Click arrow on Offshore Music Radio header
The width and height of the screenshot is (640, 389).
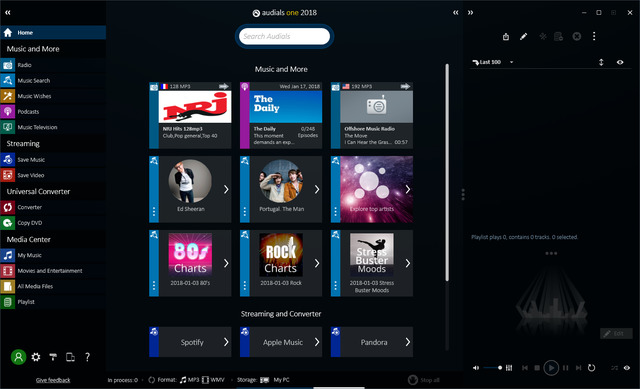pos(405,86)
